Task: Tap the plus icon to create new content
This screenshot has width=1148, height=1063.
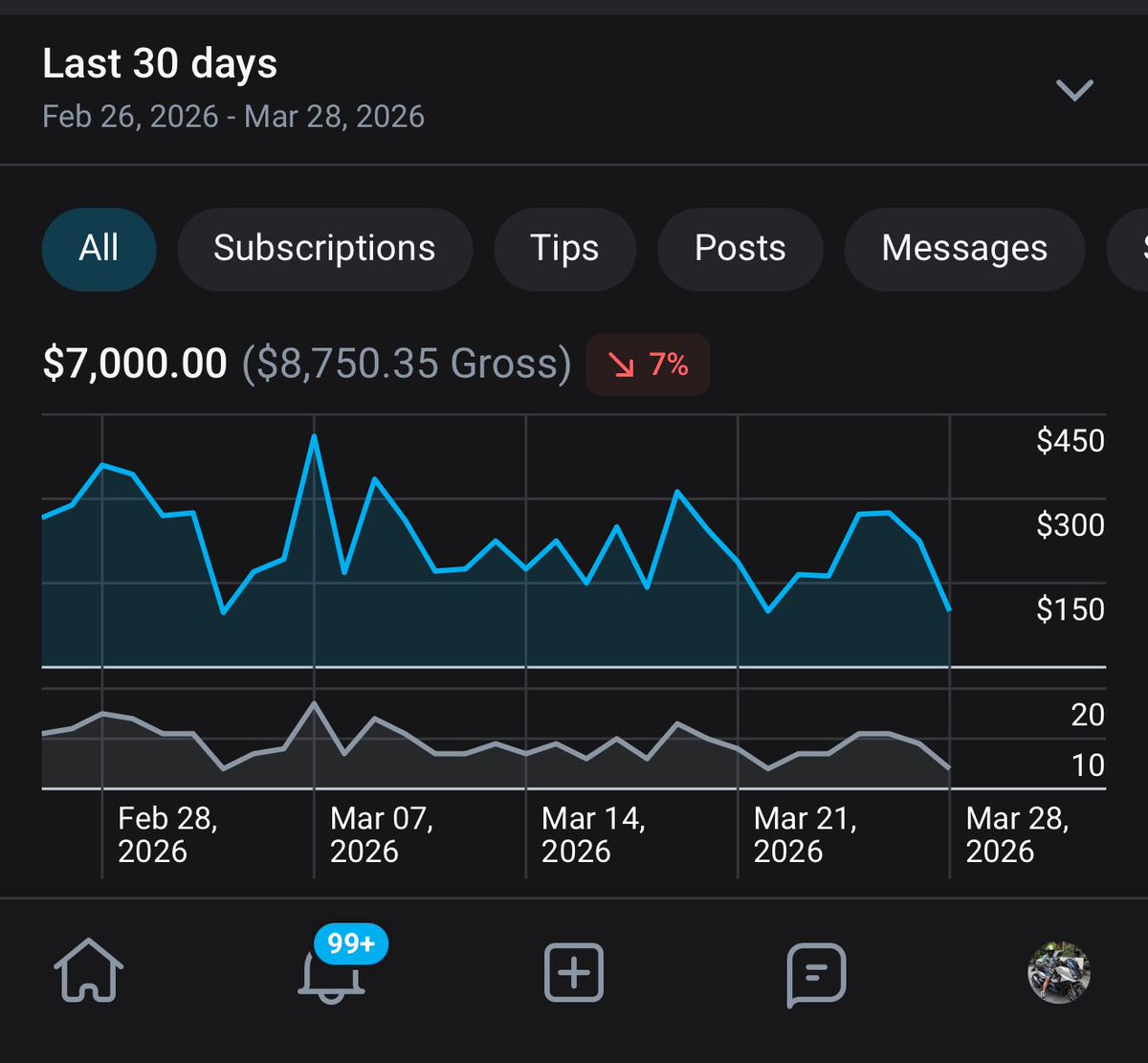Action: (572, 972)
